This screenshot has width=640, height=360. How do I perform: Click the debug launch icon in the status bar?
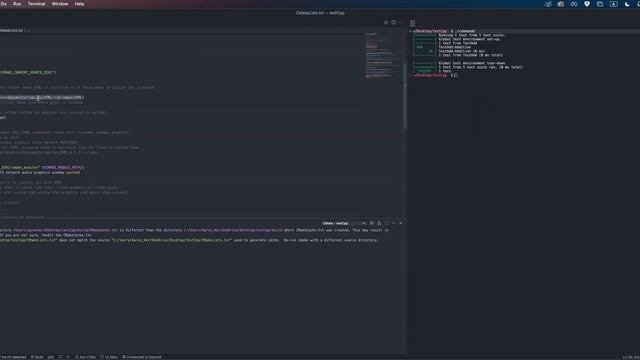[60, 357]
